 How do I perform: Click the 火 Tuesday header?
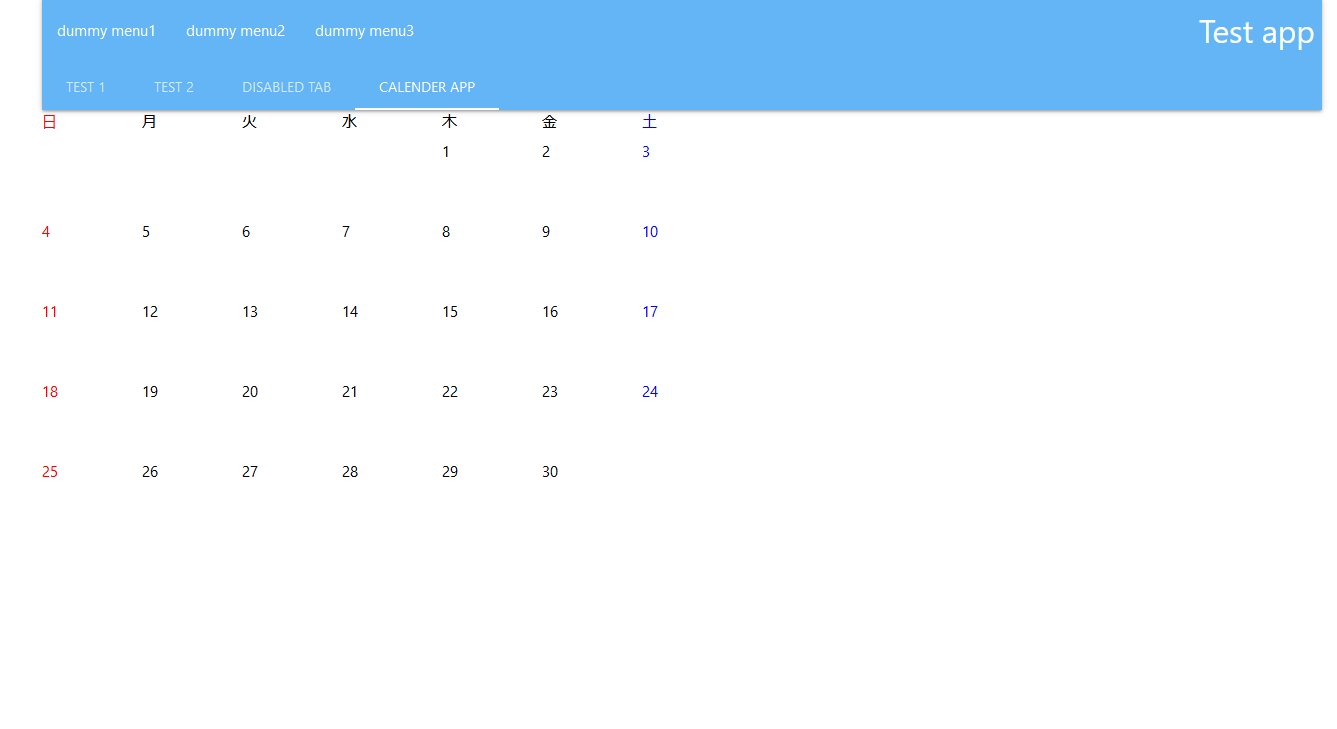(249, 122)
